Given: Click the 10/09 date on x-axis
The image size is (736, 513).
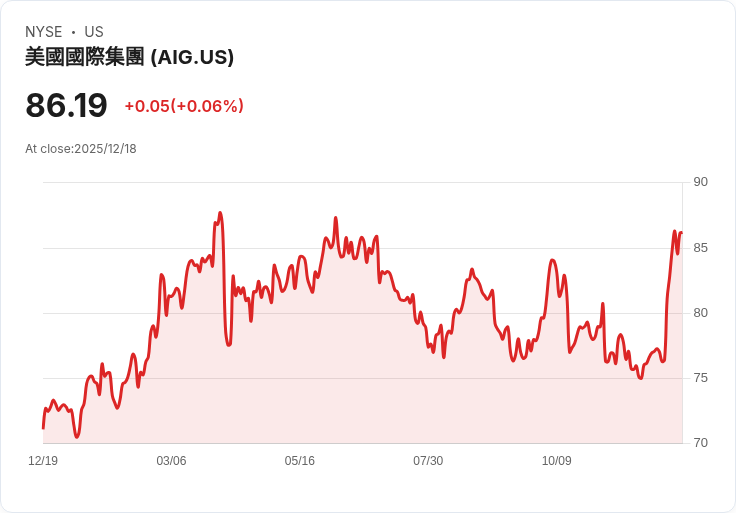Looking at the screenshot, I should [557, 461].
